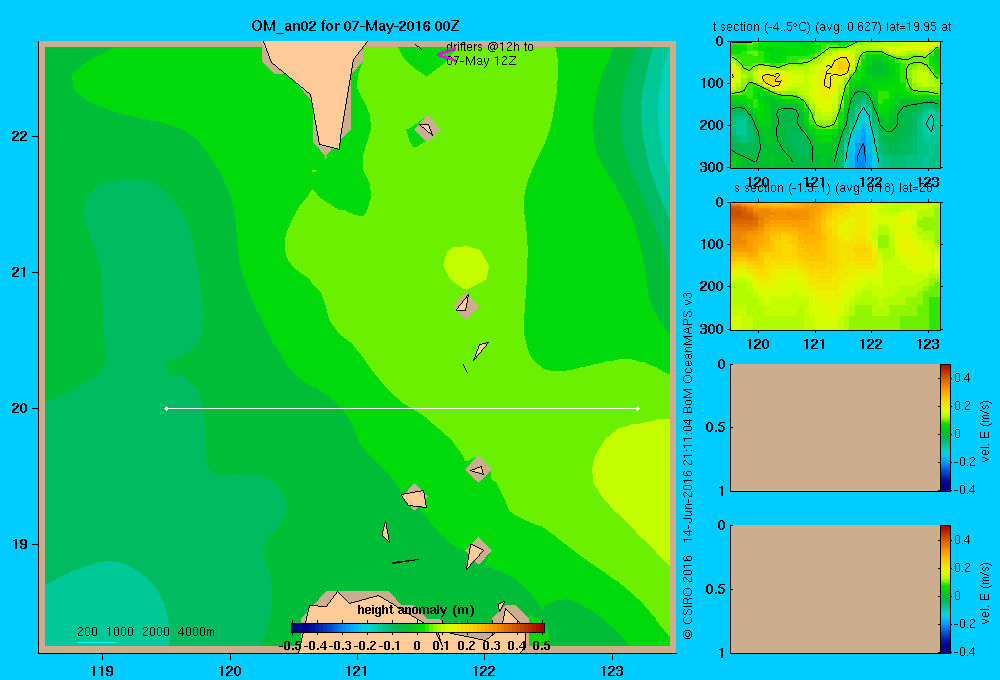Click the '200' depth contour legend entry

[87, 632]
